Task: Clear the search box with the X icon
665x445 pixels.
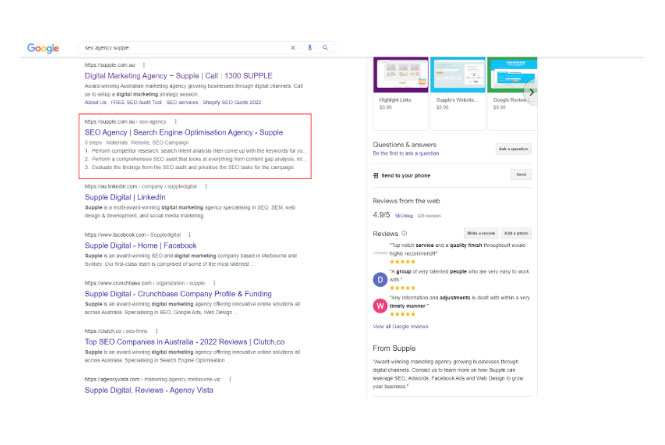Action: tap(293, 48)
